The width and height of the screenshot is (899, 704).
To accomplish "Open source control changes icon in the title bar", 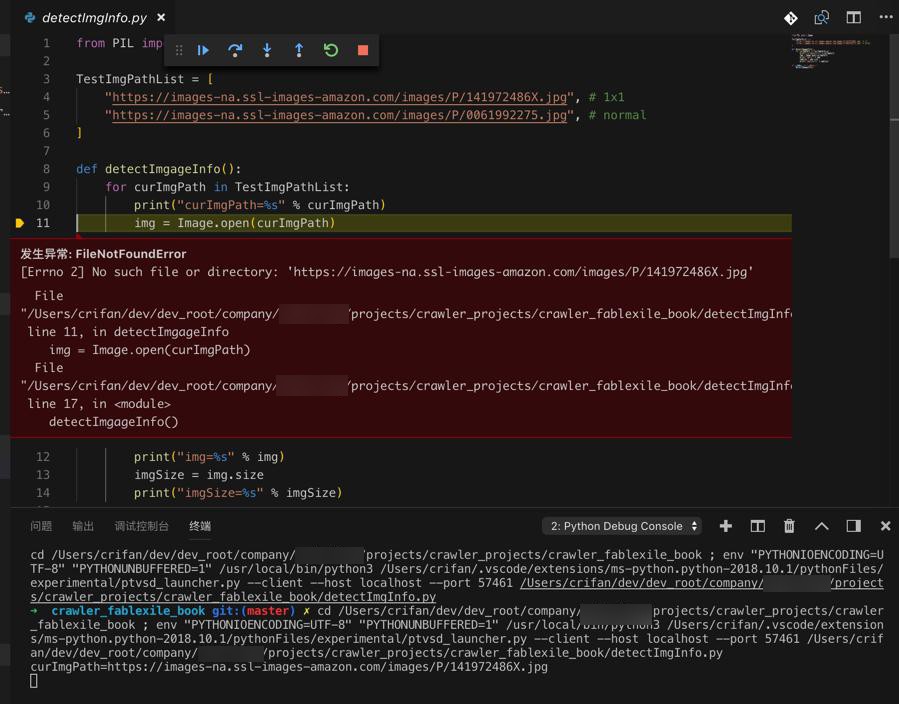I will point(791,18).
